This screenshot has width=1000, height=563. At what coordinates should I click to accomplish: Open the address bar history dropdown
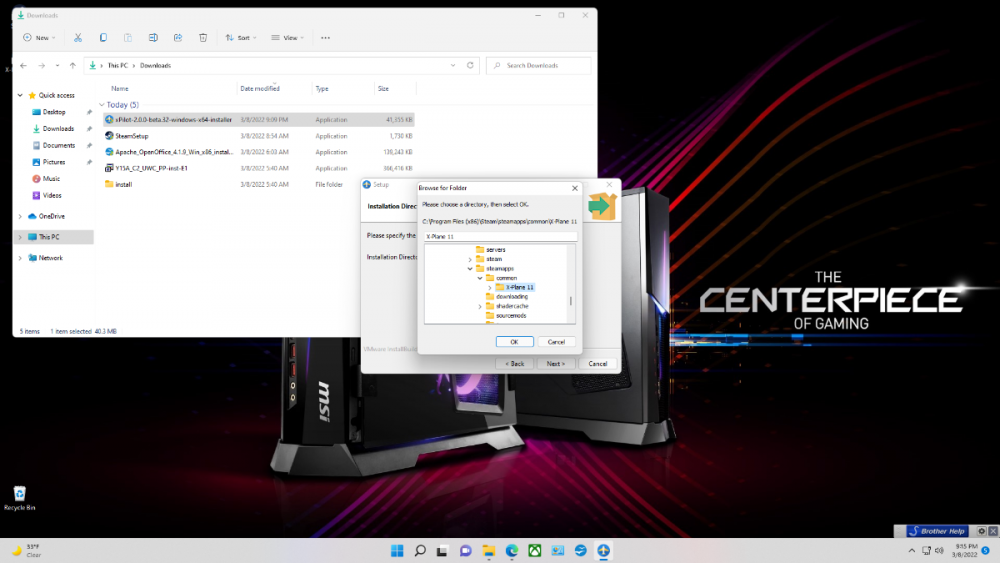coord(453,65)
